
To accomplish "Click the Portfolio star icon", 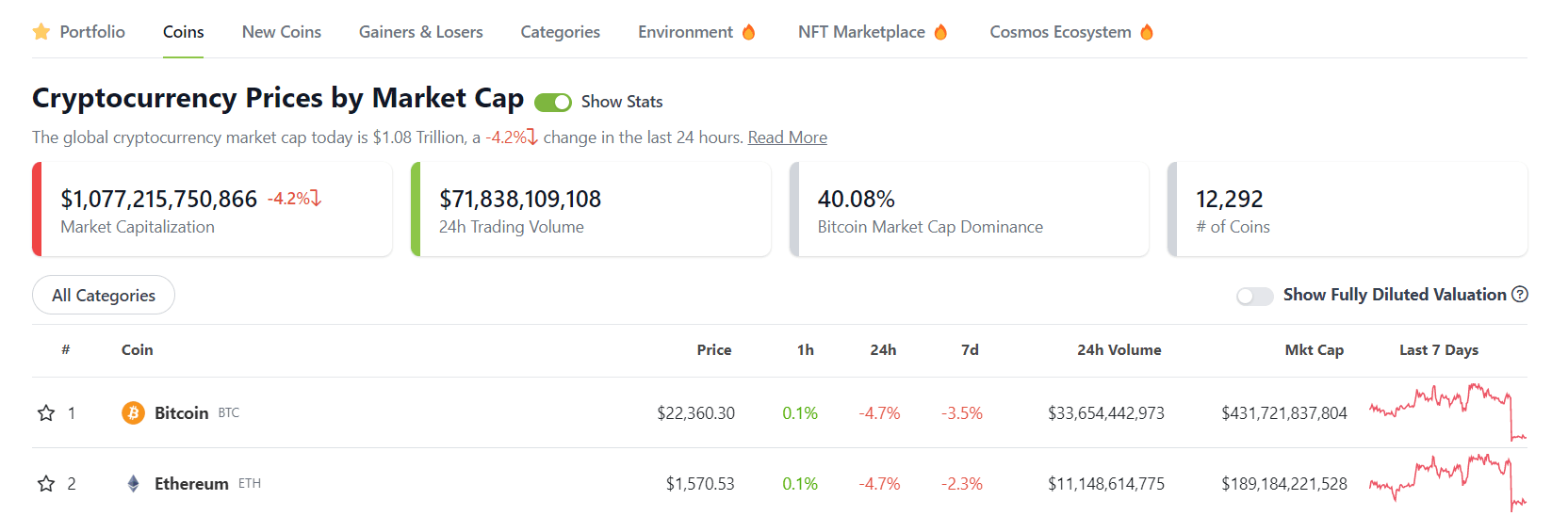I will pyautogui.click(x=41, y=32).
